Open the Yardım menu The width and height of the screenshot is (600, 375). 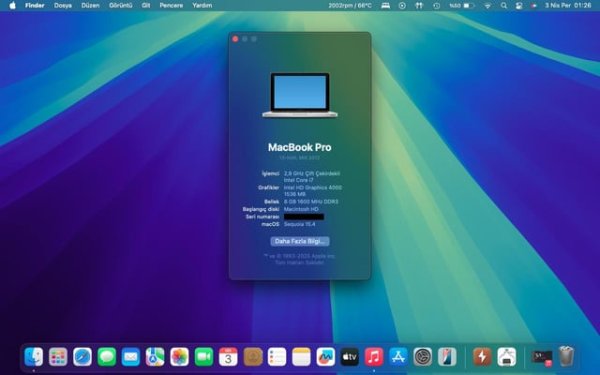(202, 5)
